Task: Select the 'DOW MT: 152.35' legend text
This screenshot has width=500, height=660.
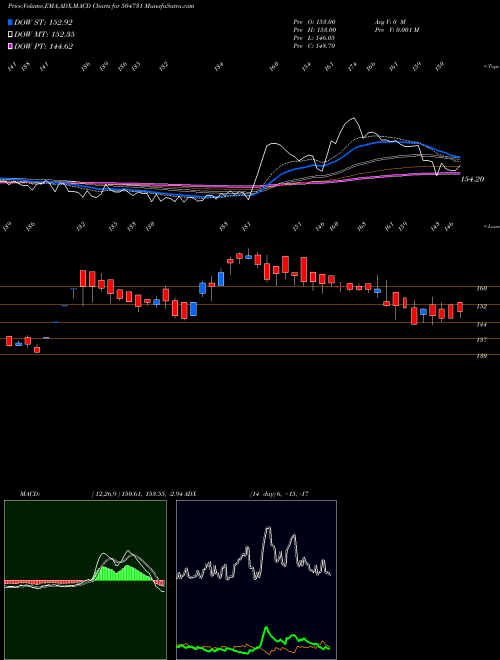Action: (x=45, y=35)
